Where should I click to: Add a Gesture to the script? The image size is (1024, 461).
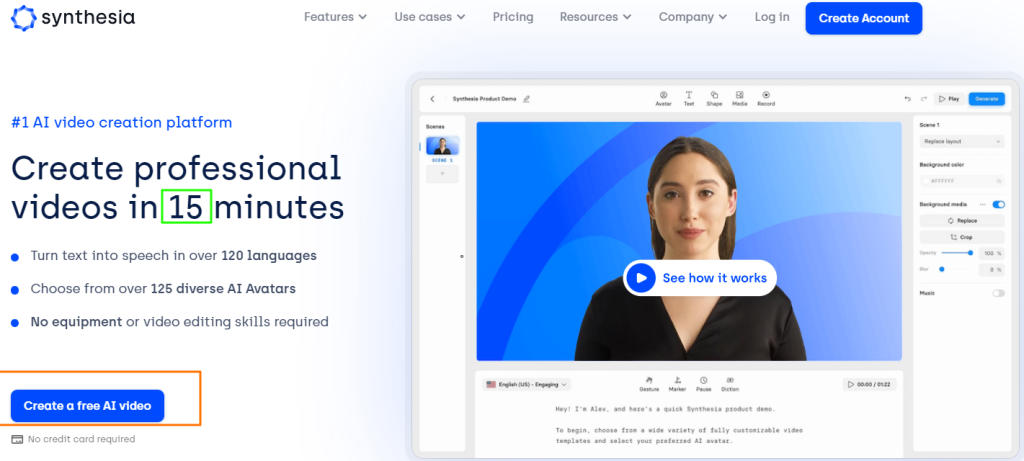pyautogui.click(x=649, y=384)
